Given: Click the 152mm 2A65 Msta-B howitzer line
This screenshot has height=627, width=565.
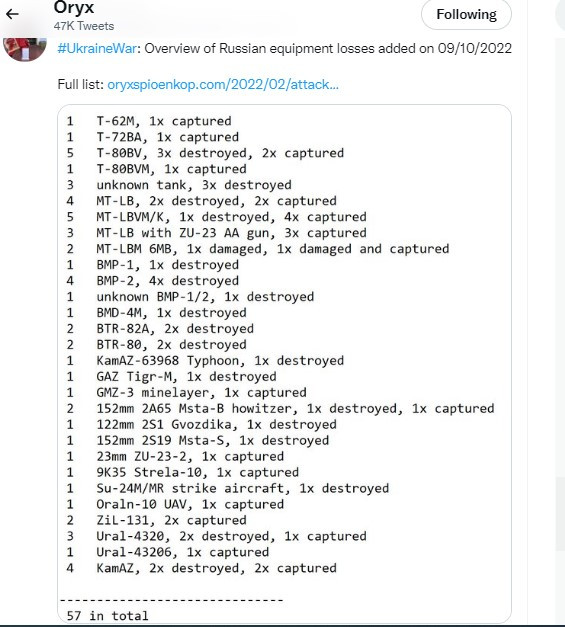Looking at the screenshot, I should [x=280, y=408].
